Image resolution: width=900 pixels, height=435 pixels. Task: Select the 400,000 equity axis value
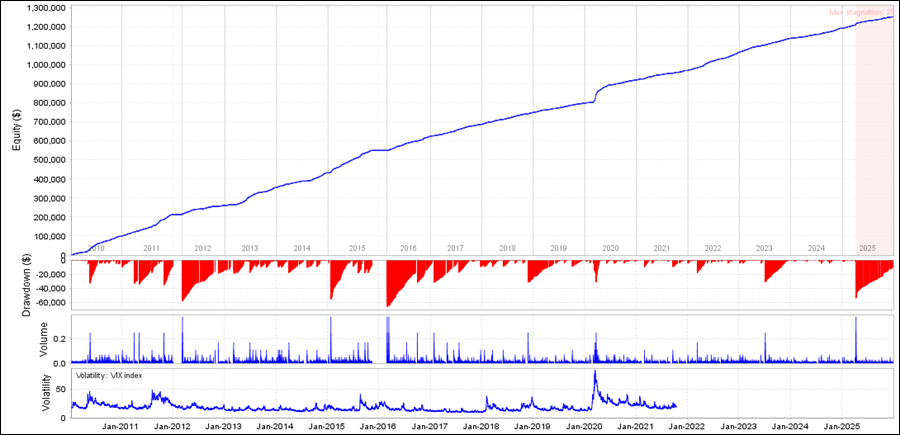point(51,179)
